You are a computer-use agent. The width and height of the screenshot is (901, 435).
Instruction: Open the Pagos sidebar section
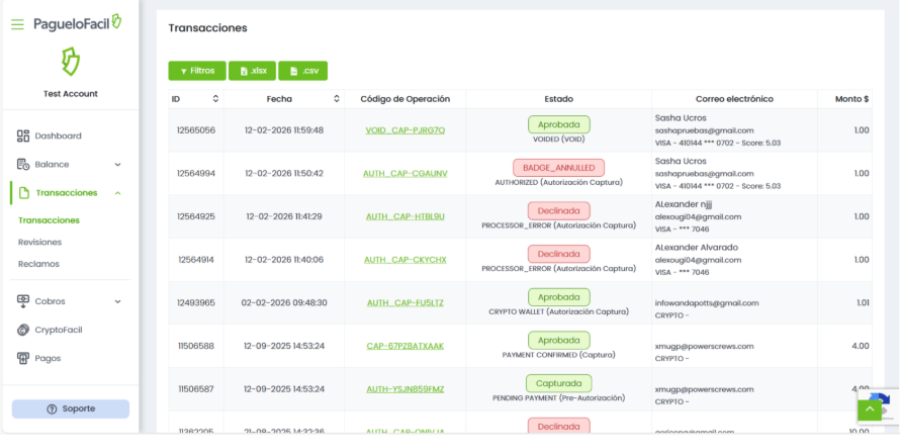click(47, 357)
